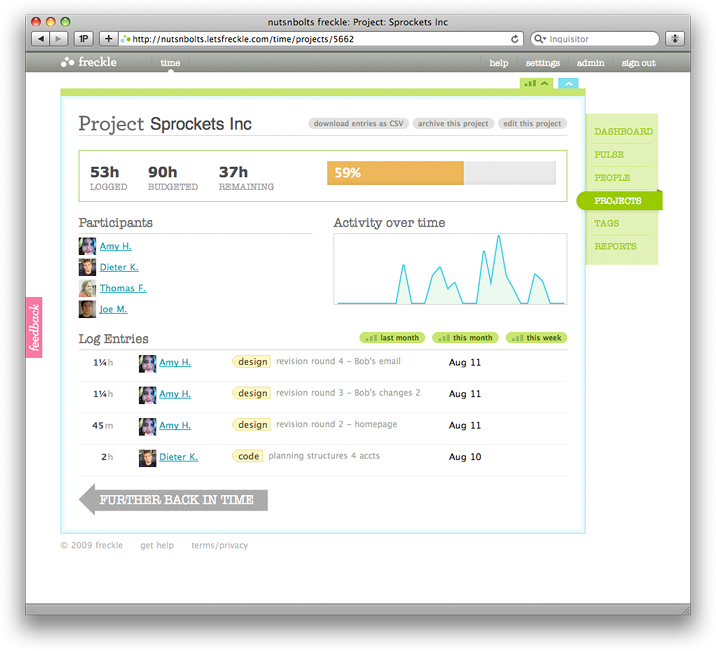Go to People in the sidebar
Viewport: 716px width, 651px height.
[612, 178]
